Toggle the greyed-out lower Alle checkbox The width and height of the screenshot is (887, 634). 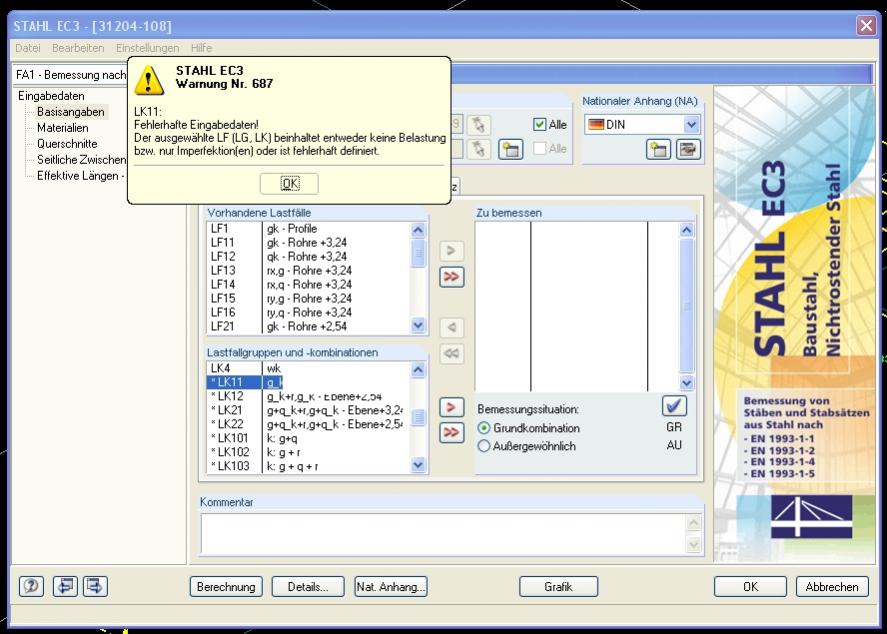coord(539,148)
